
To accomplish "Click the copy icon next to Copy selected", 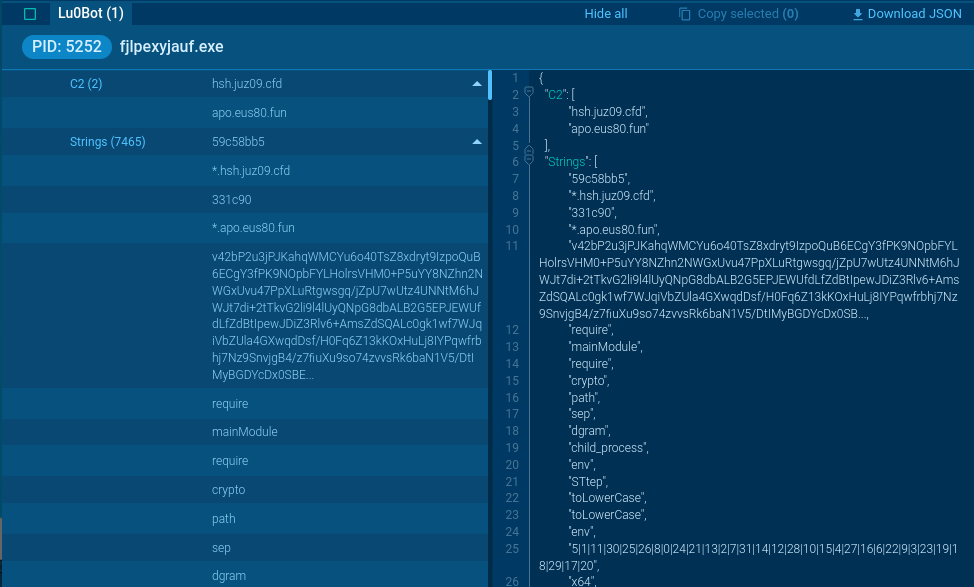I will (683, 13).
